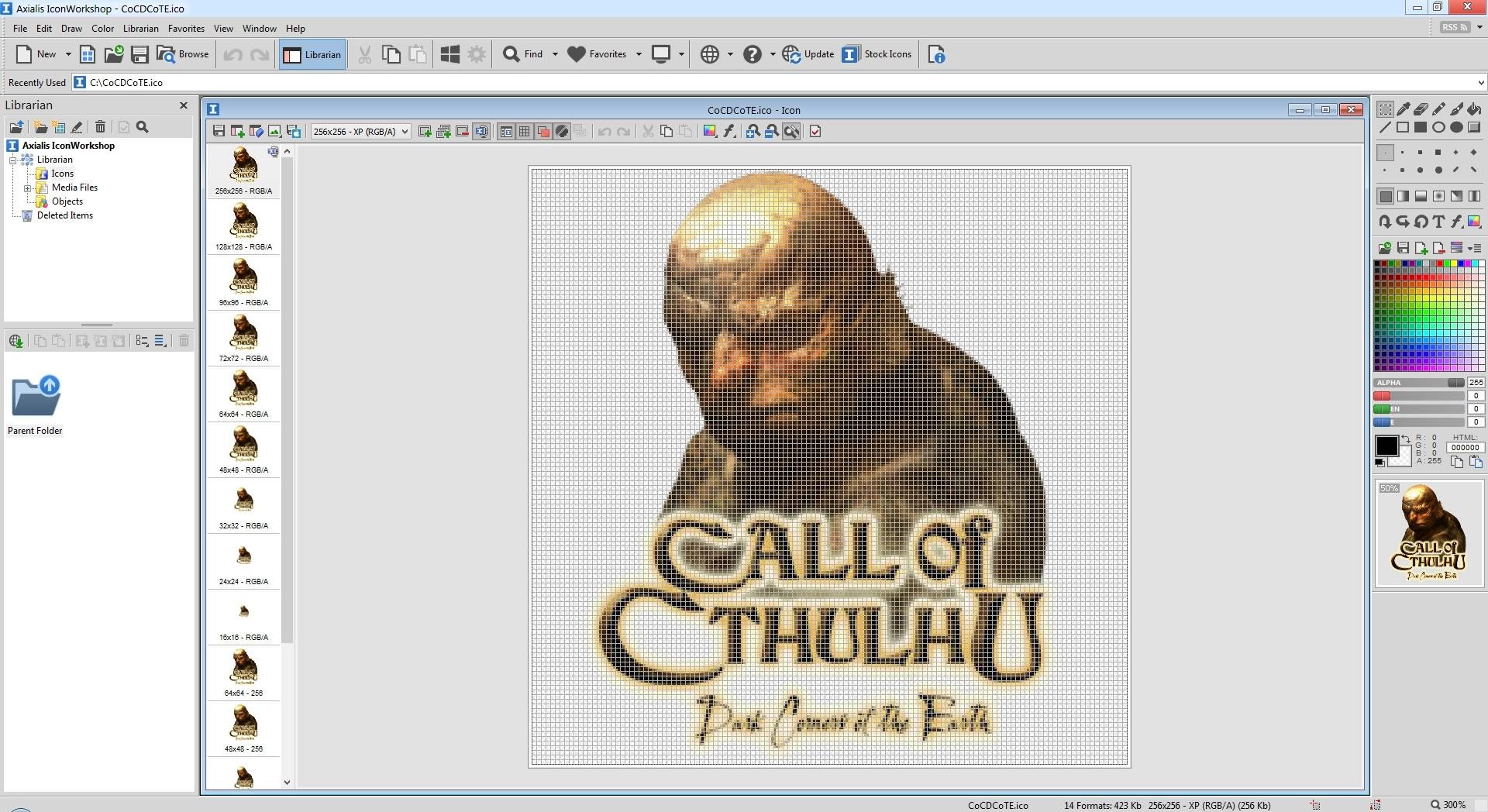Click the Favorites heart button

tap(597, 54)
